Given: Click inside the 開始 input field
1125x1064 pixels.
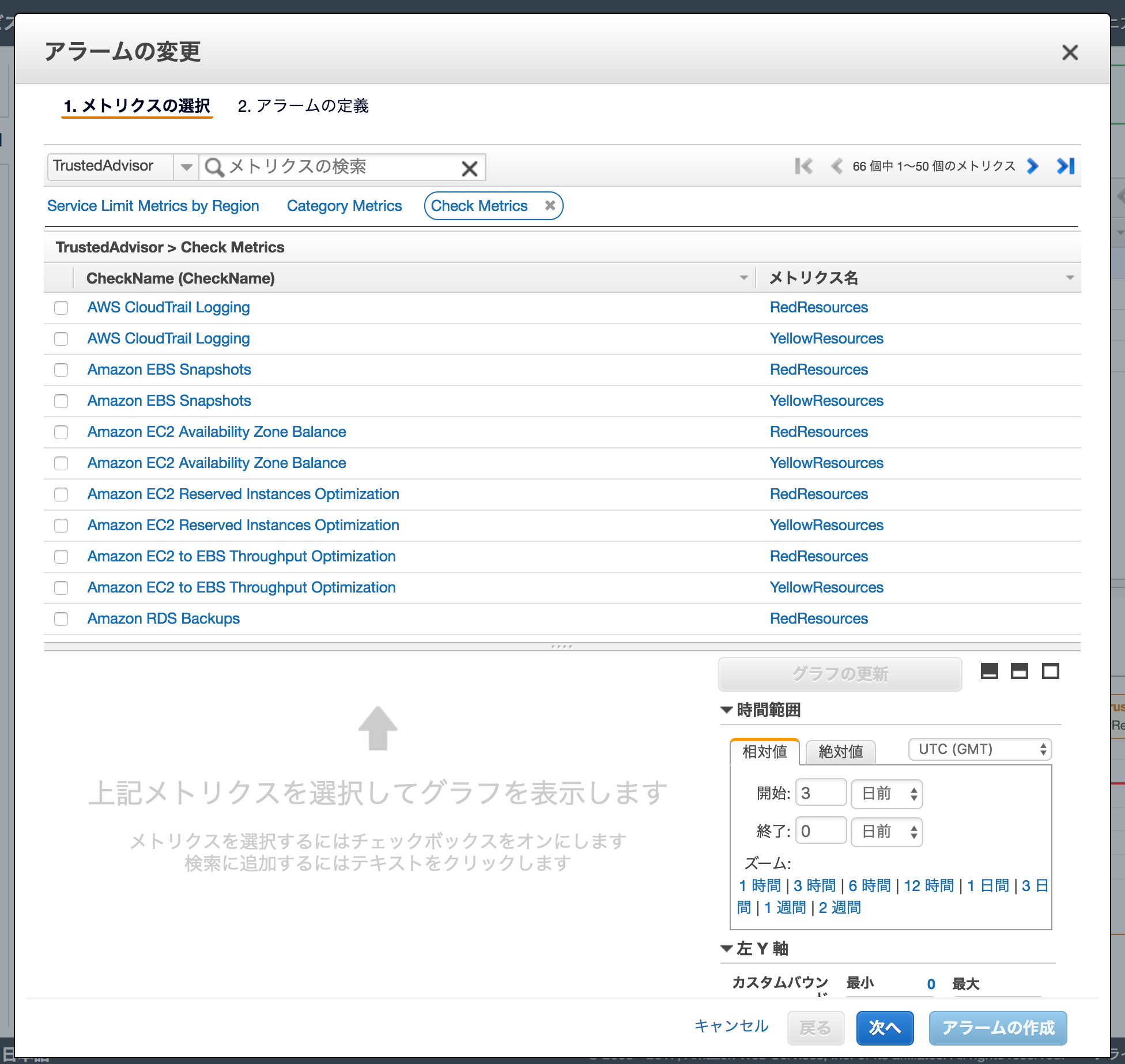Looking at the screenshot, I should pyautogui.click(x=821, y=793).
